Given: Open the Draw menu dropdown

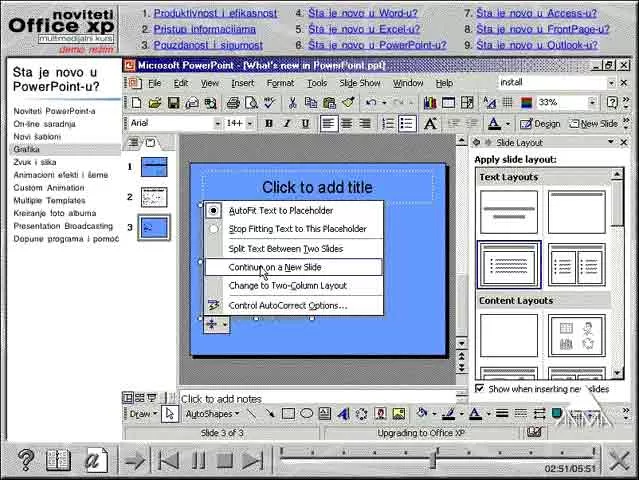Looking at the screenshot, I should [143, 414].
